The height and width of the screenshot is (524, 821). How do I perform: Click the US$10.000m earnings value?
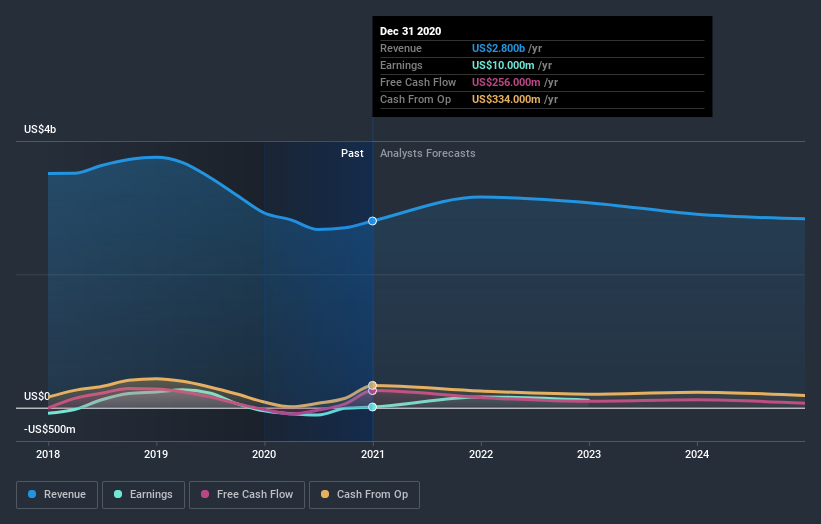tap(503, 65)
